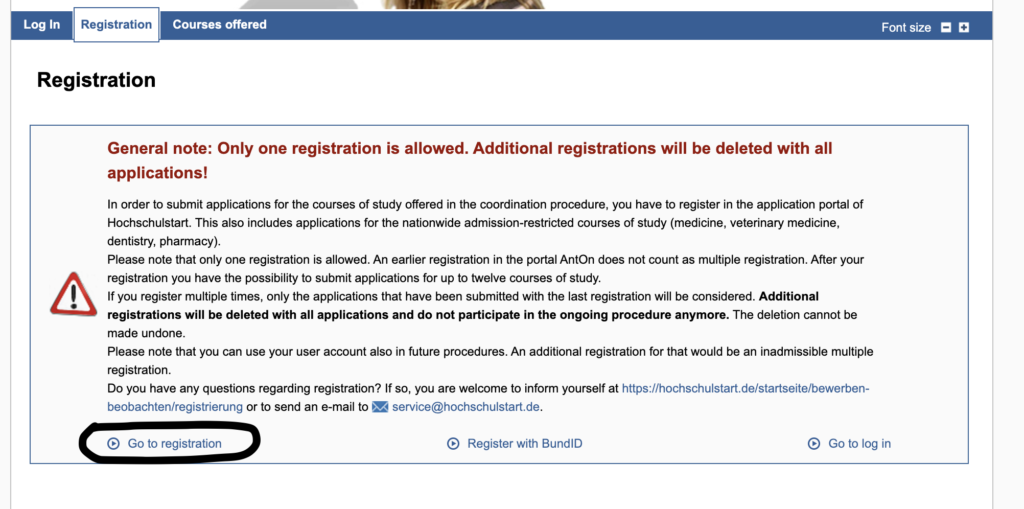Choose the Register with BundID link

(525, 443)
